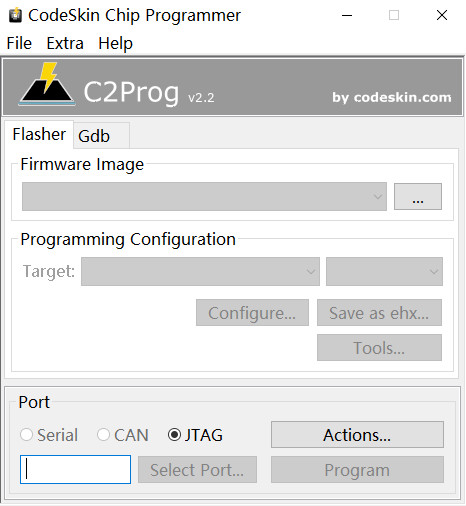Open the File menu

point(19,43)
